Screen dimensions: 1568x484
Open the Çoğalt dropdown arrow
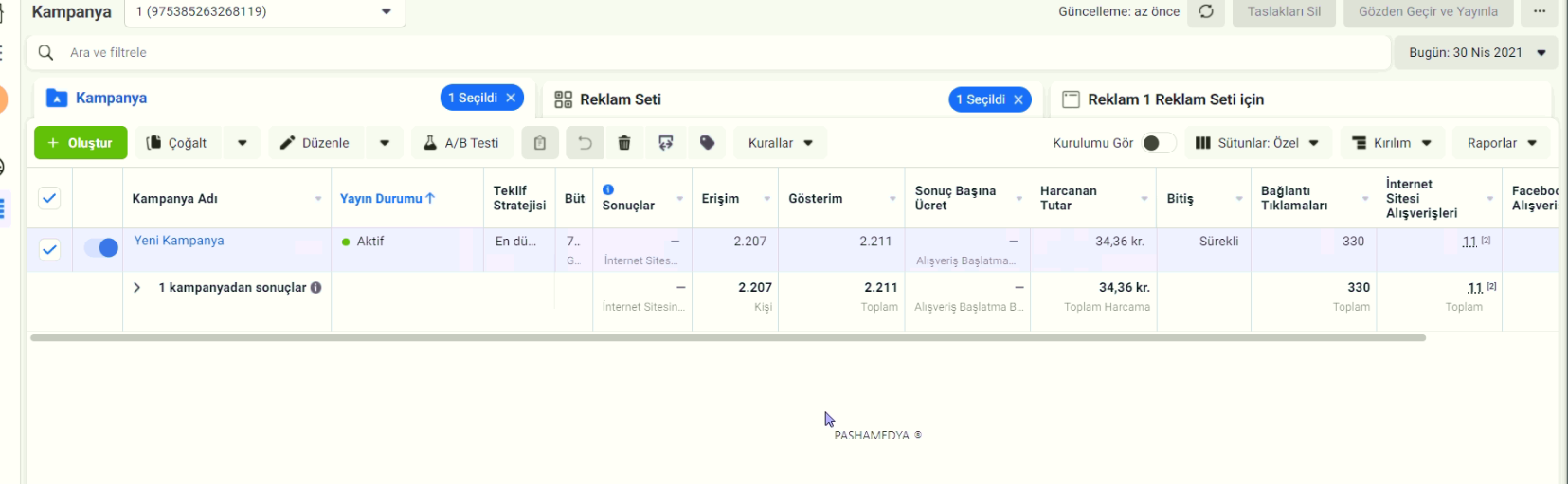click(243, 143)
